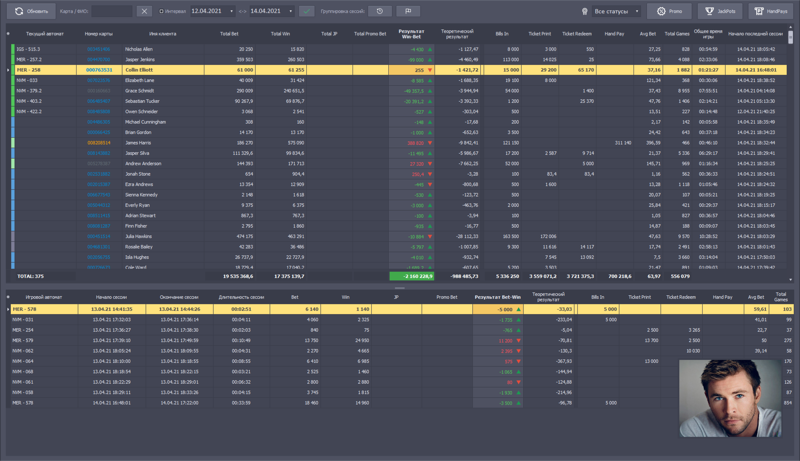Click the clock session grouping icon

click(x=379, y=11)
